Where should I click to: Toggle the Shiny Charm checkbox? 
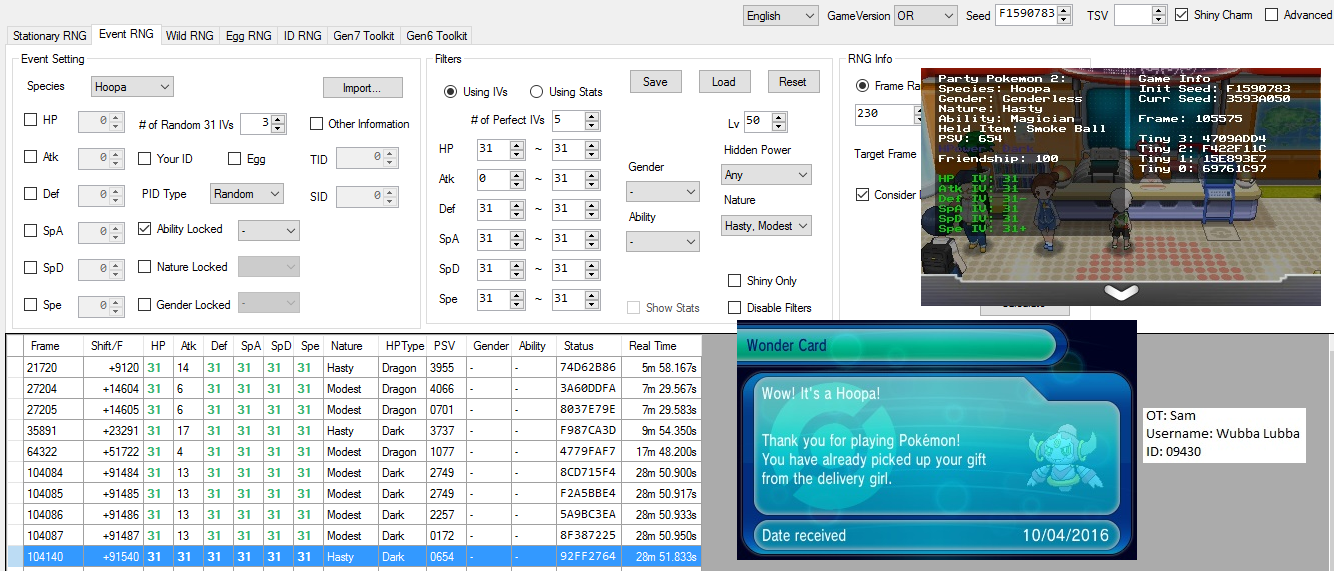click(x=1182, y=15)
